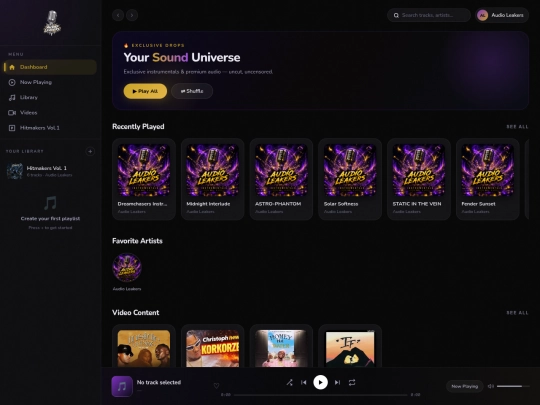The width and height of the screenshot is (540, 405).
Task: Click the Now Playing circle-play icon
Action: coord(12,82)
